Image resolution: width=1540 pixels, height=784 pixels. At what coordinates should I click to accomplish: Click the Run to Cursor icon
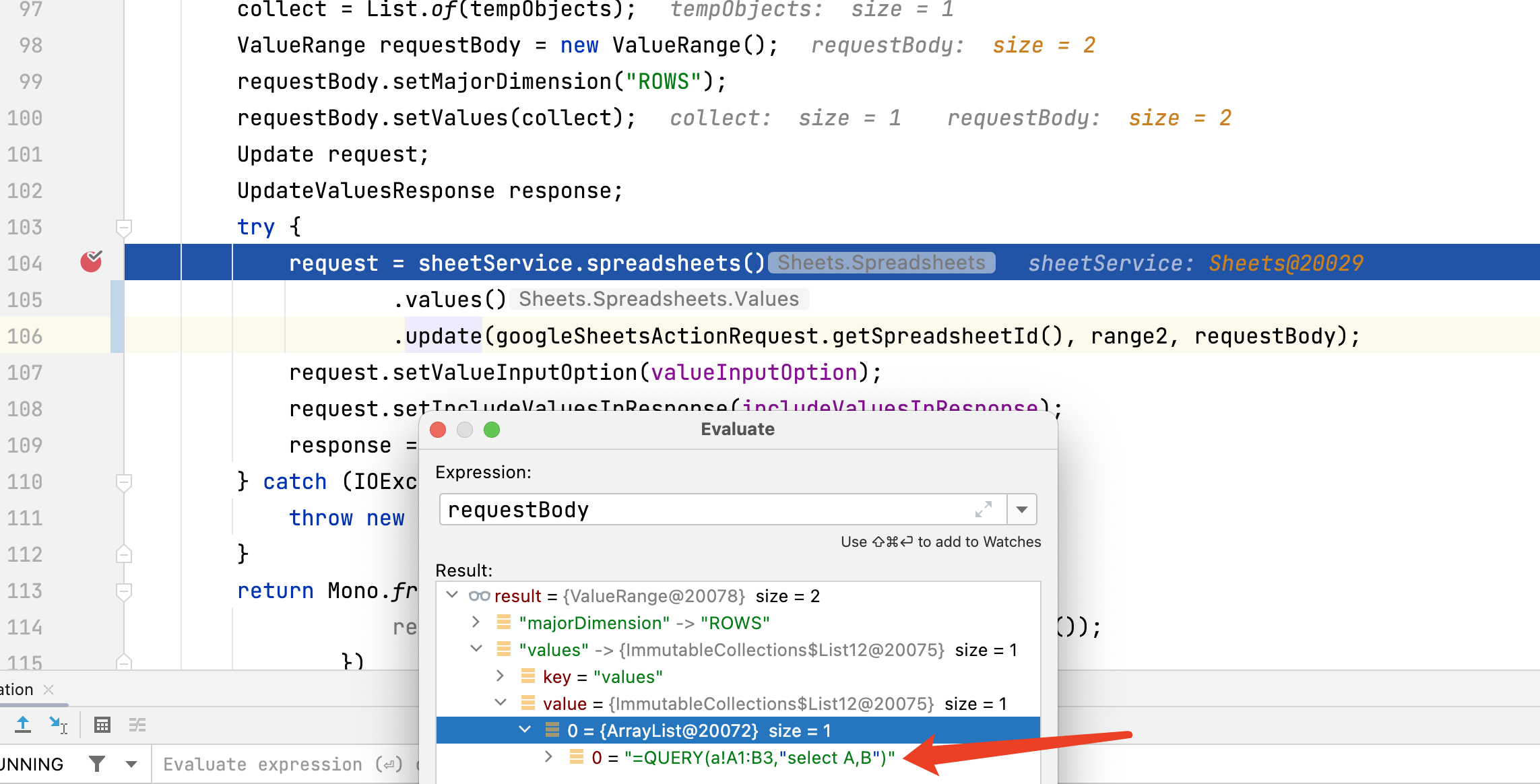(58, 725)
